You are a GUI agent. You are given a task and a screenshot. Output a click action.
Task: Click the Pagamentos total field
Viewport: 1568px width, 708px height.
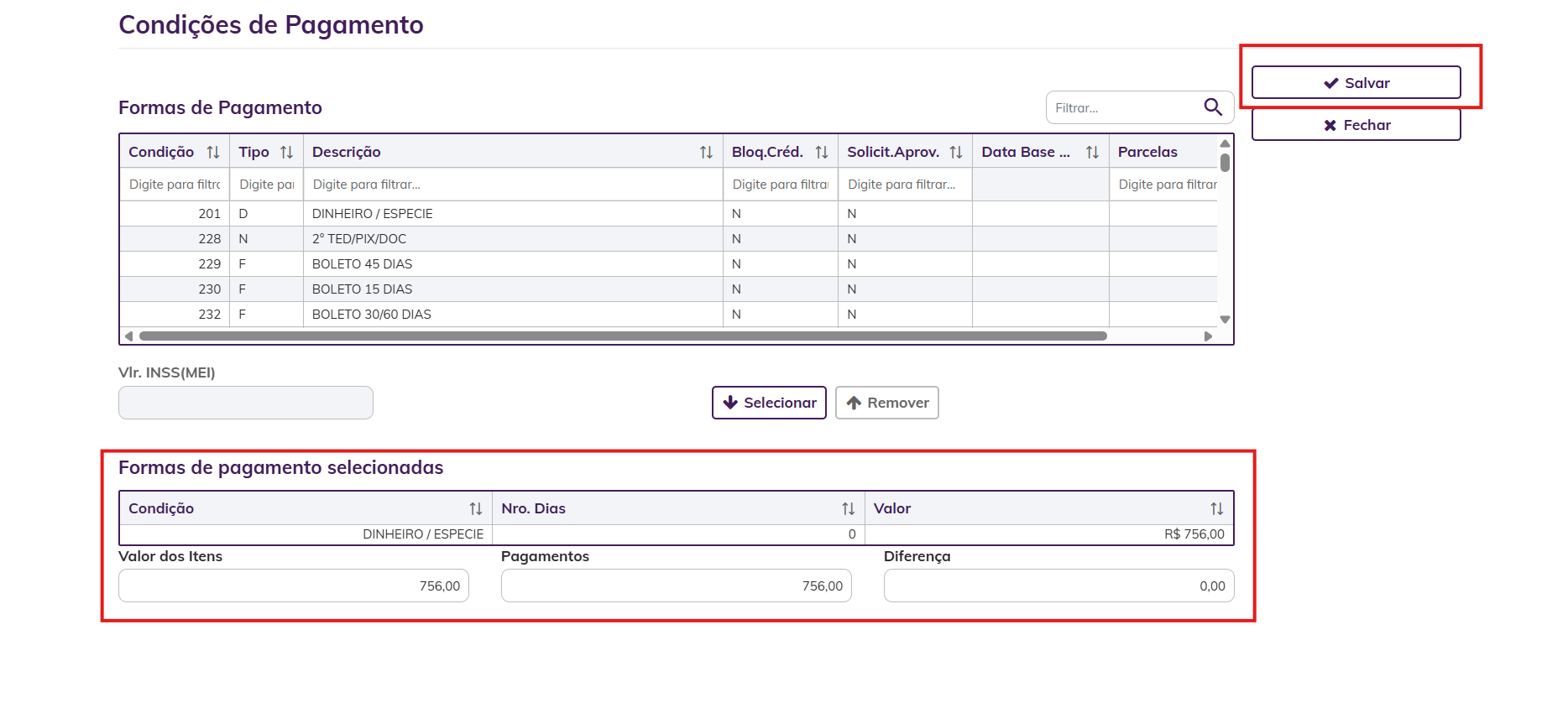click(677, 586)
